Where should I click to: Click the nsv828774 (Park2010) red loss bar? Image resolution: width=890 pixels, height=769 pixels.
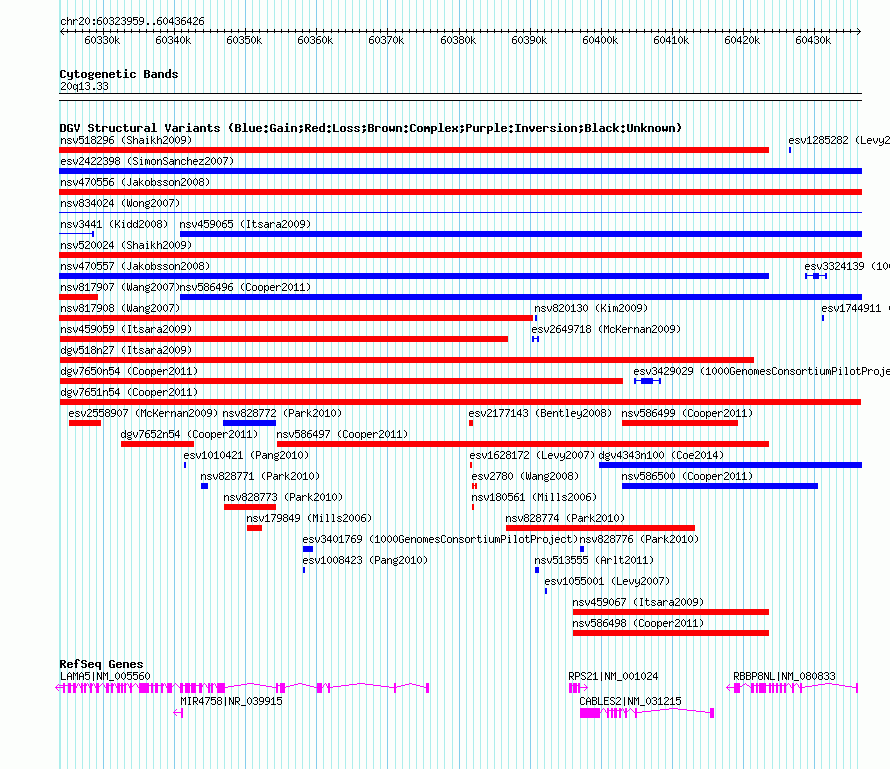[x=600, y=528]
